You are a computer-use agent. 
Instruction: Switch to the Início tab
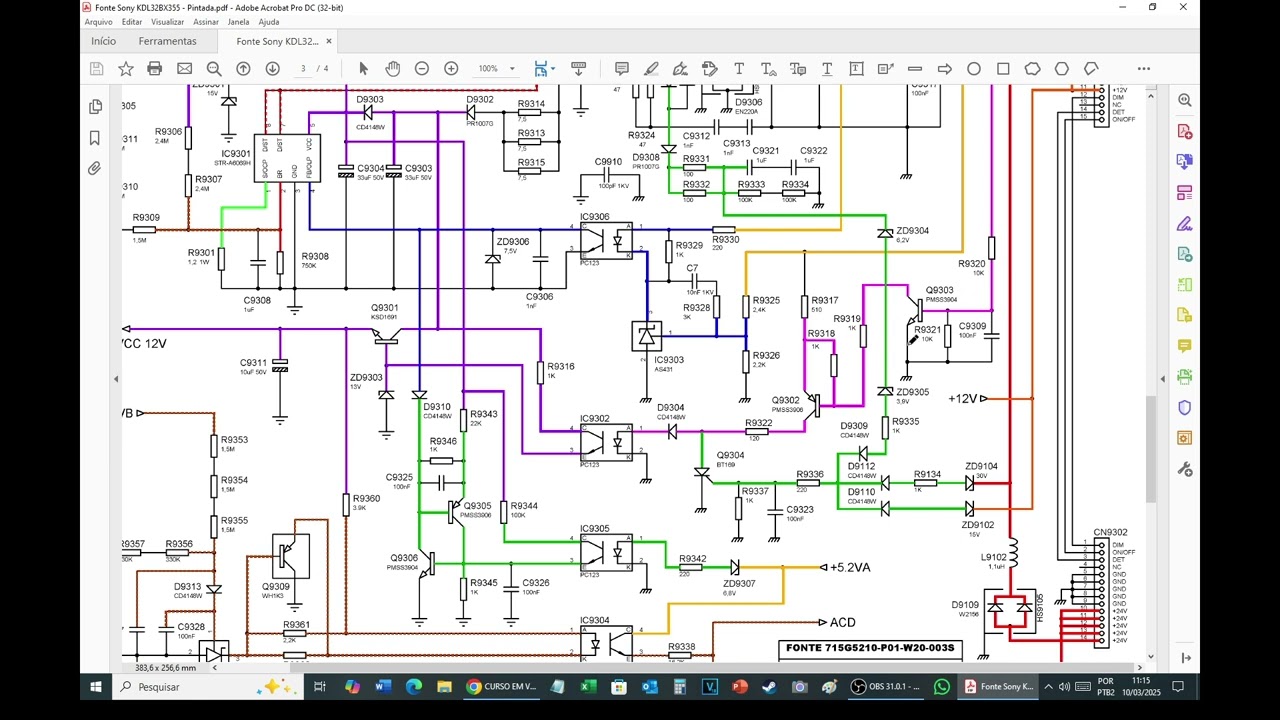pos(103,42)
